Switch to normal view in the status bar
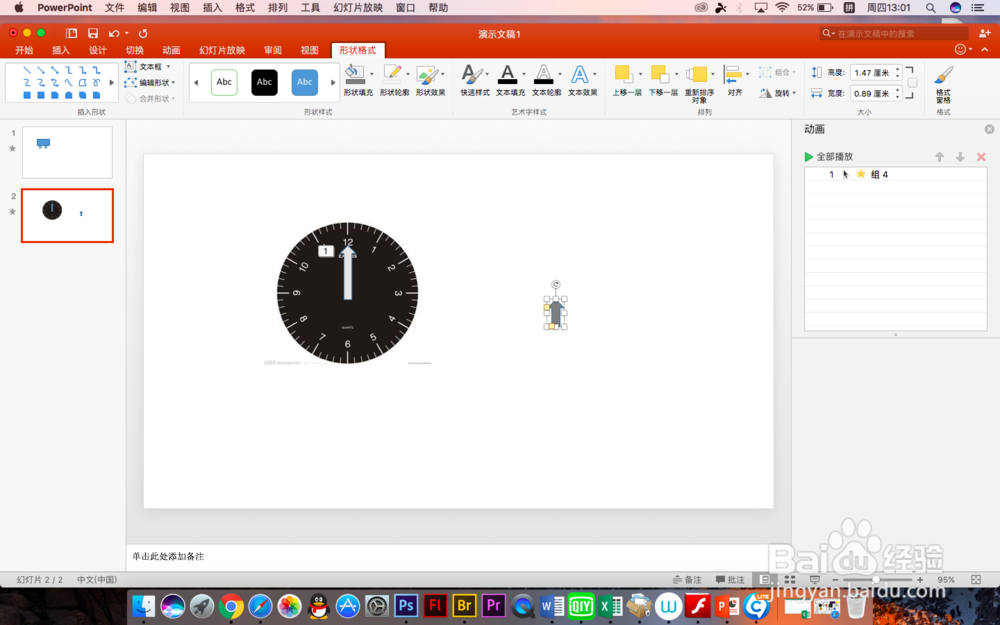Screen dimensions: 1000x625 765,580
